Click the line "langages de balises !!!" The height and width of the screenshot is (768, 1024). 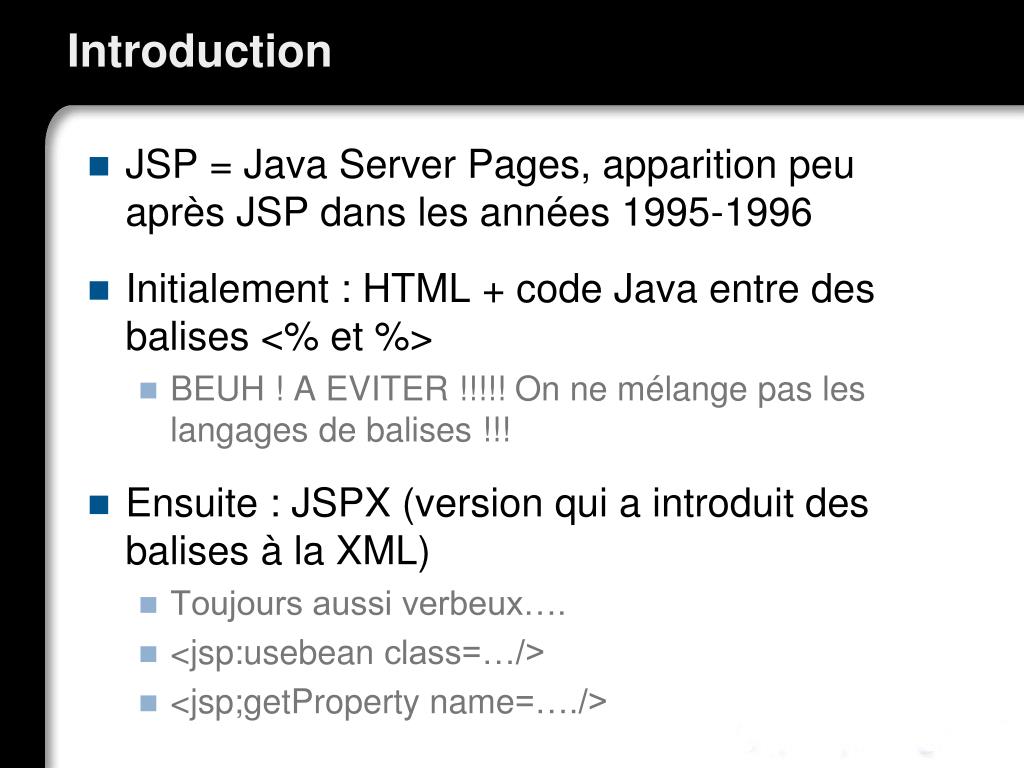(x=340, y=431)
